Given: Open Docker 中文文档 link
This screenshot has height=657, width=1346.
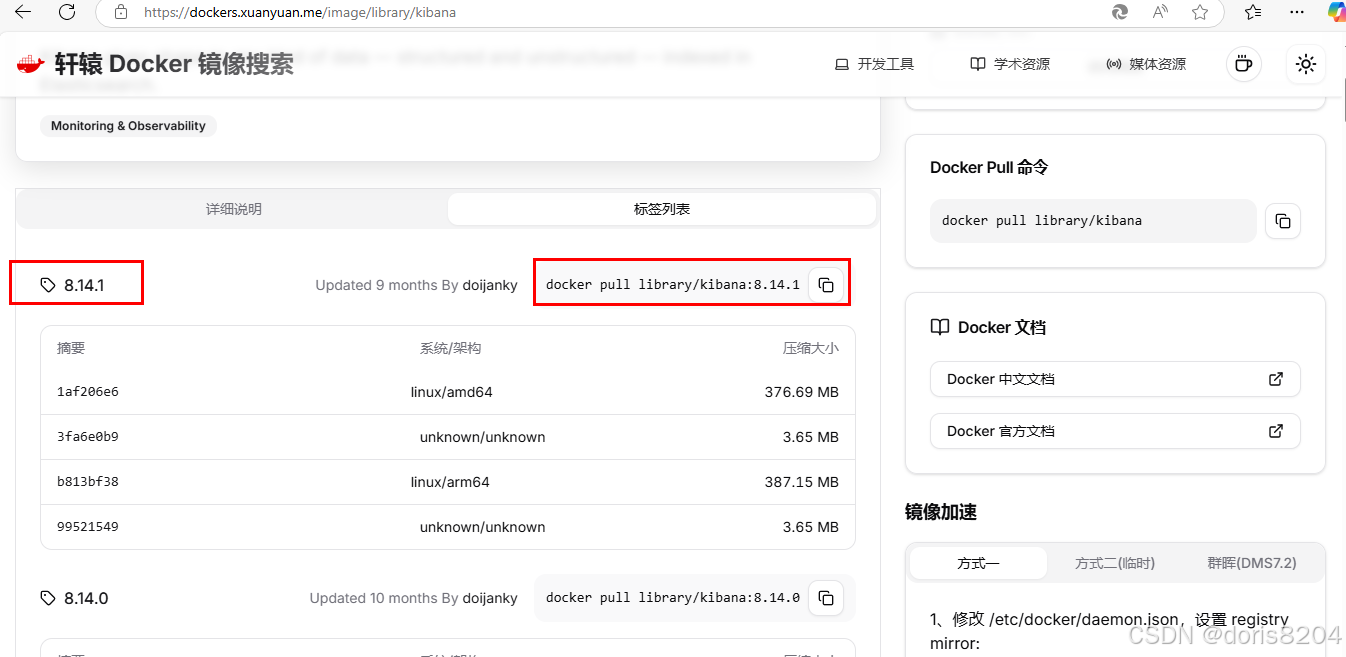Looking at the screenshot, I should coord(1115,379).
